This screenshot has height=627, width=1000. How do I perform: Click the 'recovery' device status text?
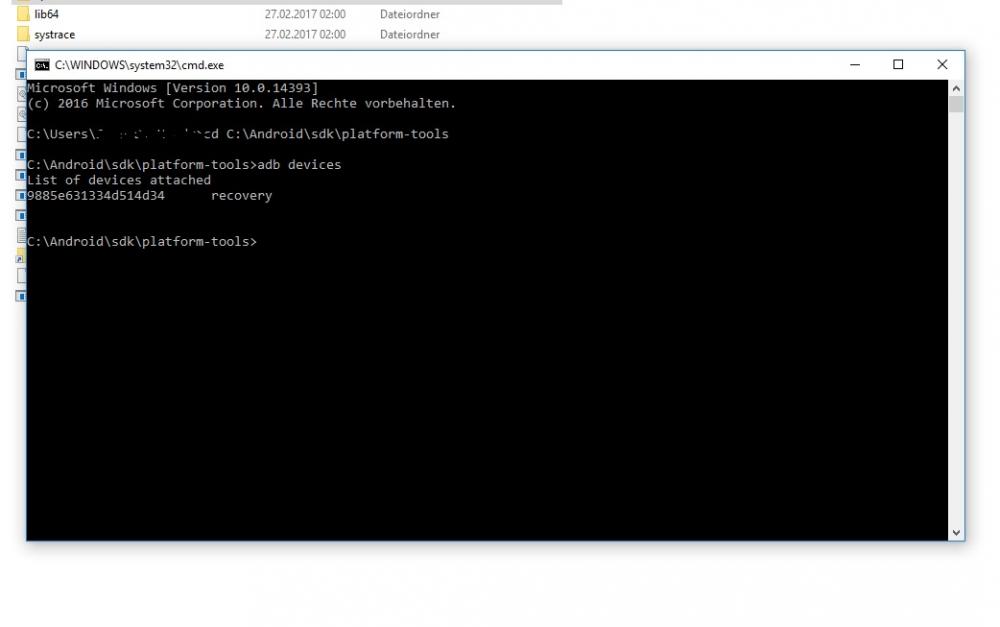(241, 196)
